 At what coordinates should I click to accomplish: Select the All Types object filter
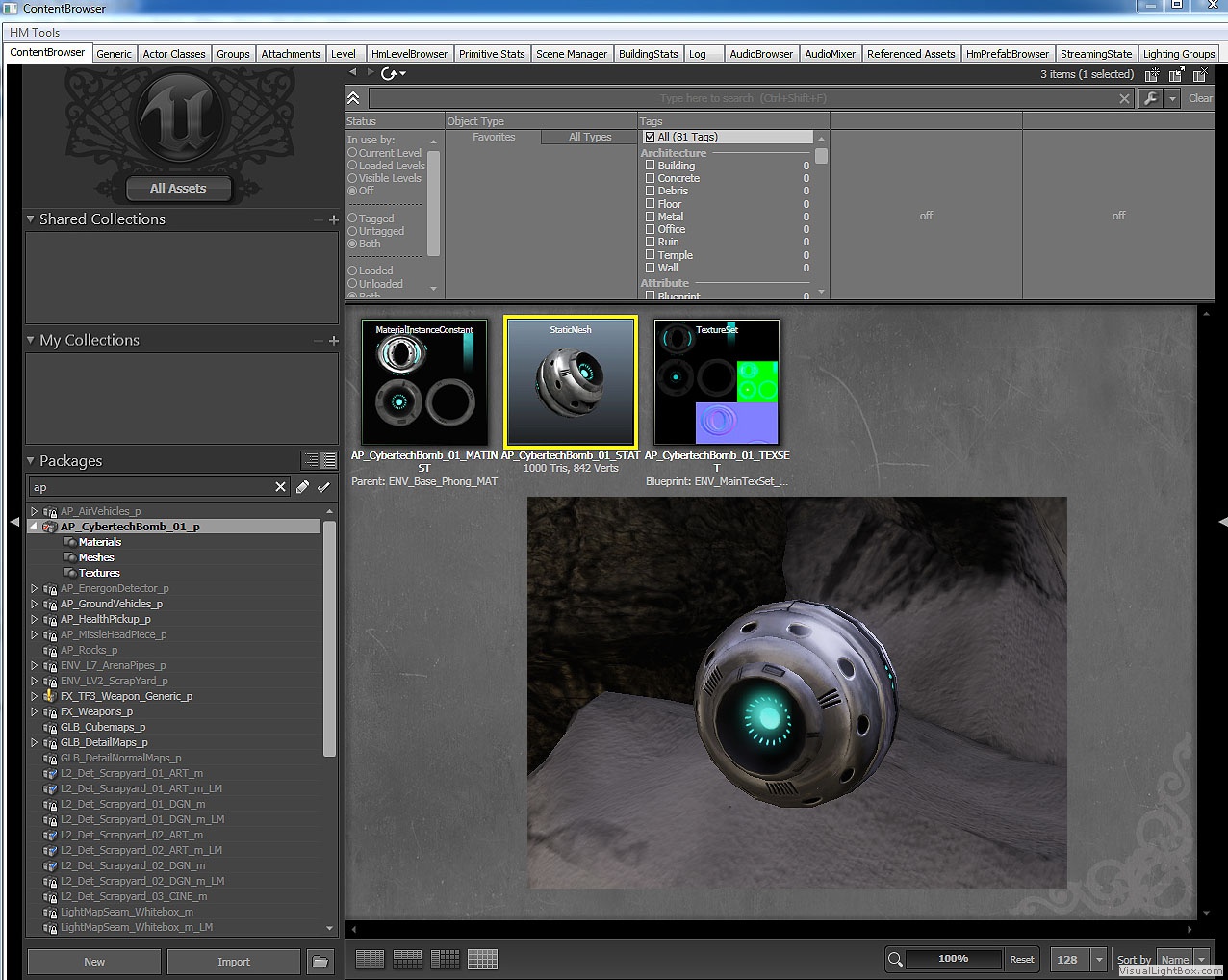tap(590, 137)
